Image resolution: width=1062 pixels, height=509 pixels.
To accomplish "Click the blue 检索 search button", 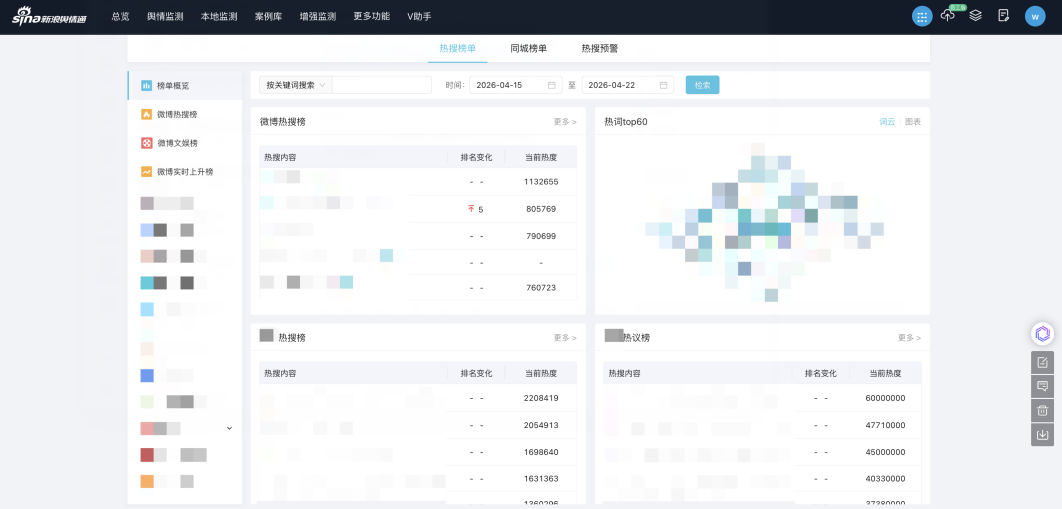I will pyautogui.click(x=702, y=85).
